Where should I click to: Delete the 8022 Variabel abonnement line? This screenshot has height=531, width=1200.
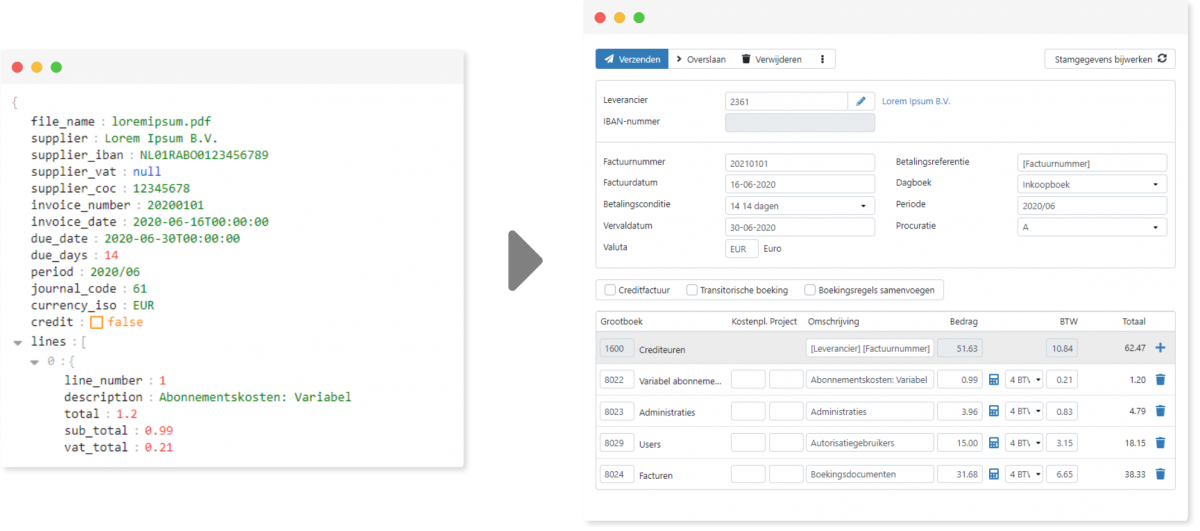coord(1160,380)
